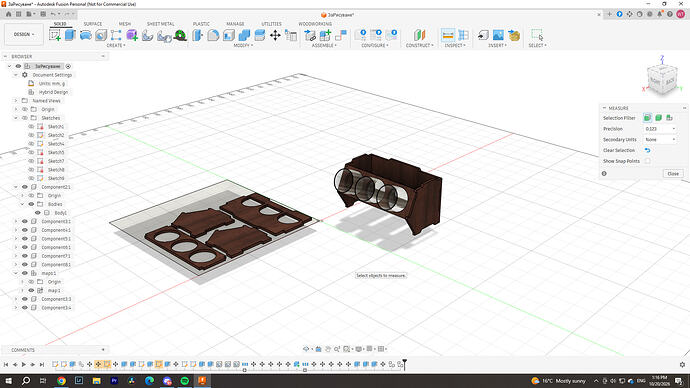This screenshot has height=388, width=690.
Task: Click the ViewCube in the corner
Action: tap(663, 80)
